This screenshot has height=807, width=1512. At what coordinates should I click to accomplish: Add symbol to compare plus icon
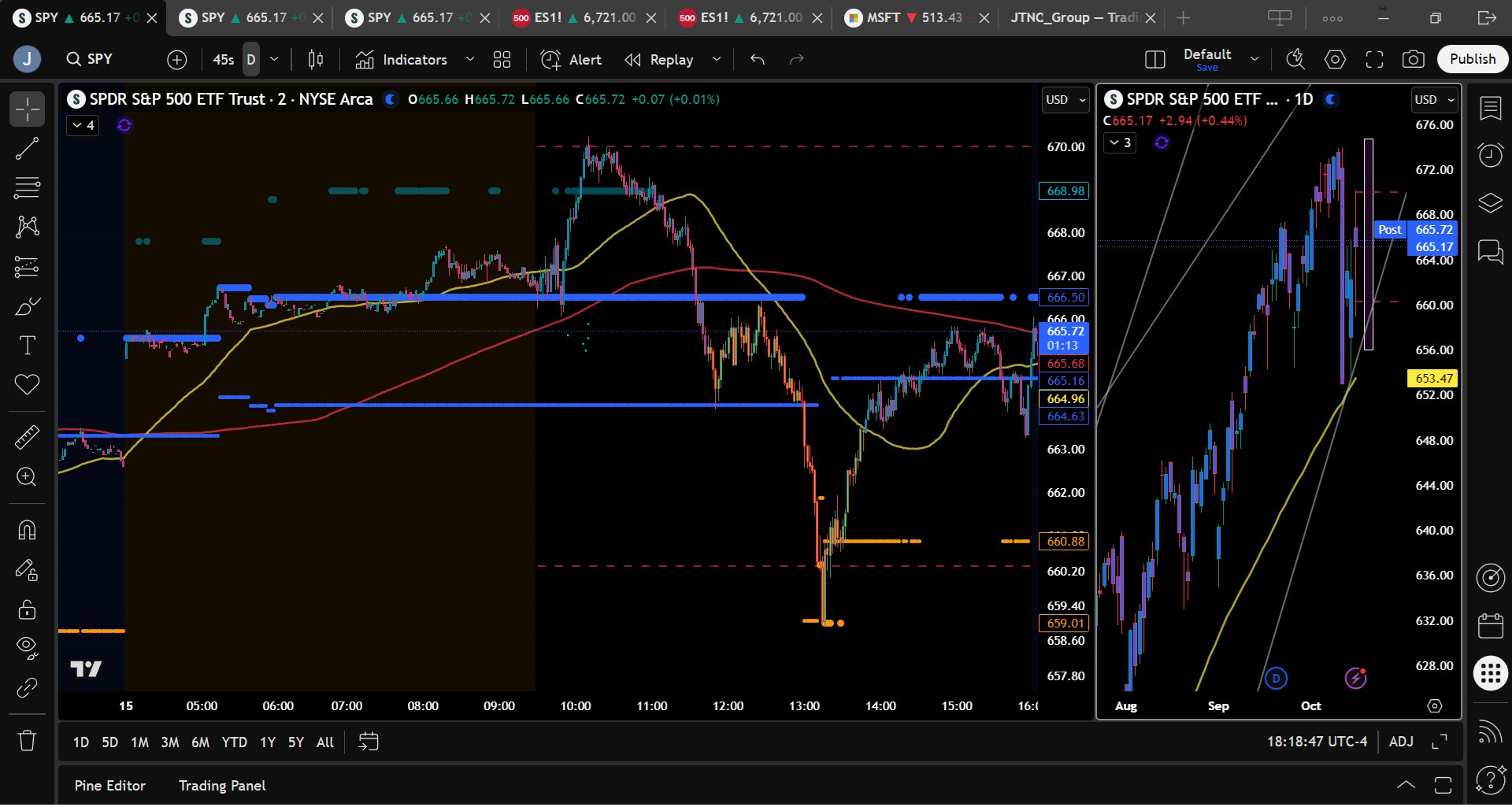tap(177, 60)
